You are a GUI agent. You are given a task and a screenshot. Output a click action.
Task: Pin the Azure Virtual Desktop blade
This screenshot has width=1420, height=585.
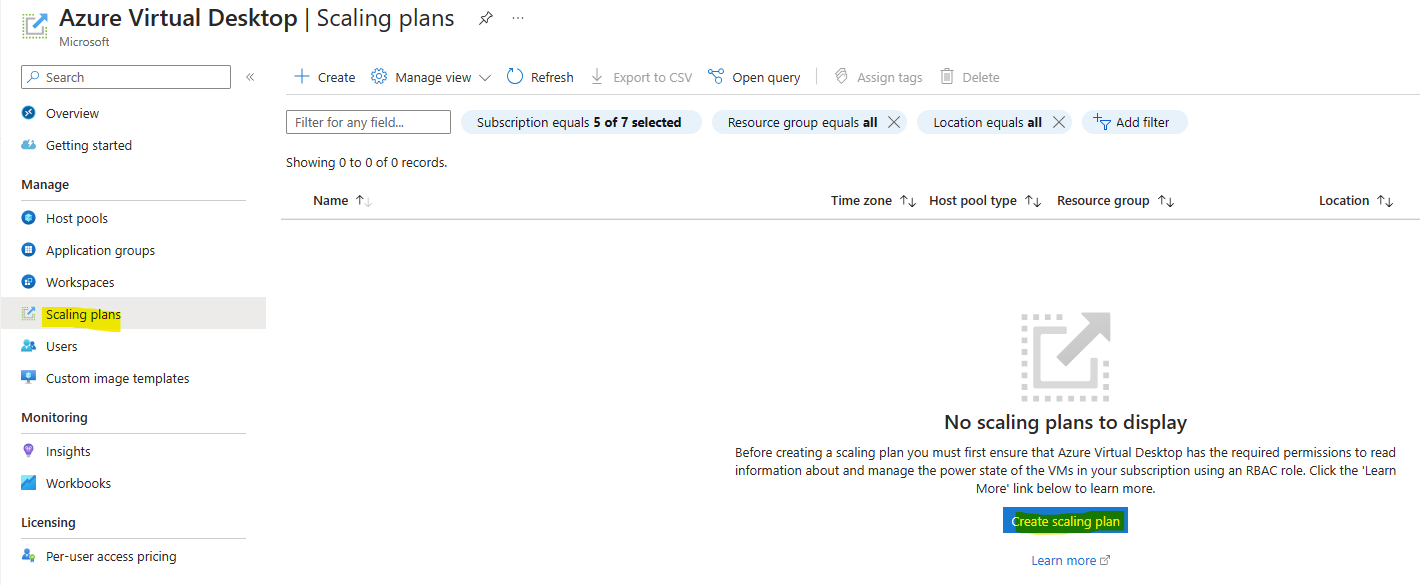tap(485, 18)
